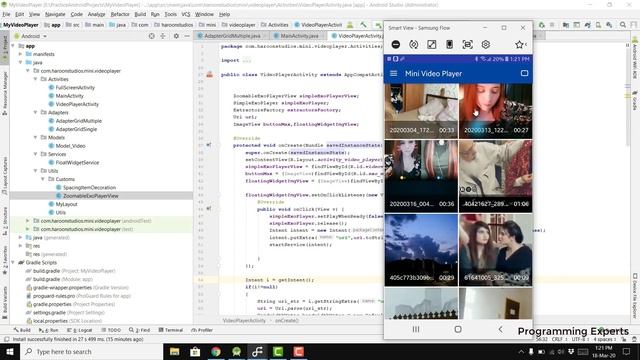Image resolution: width=640 pixels, height=360 pixels.
Task: Click the rotate screen icon in Smart View
Action: 413,44
